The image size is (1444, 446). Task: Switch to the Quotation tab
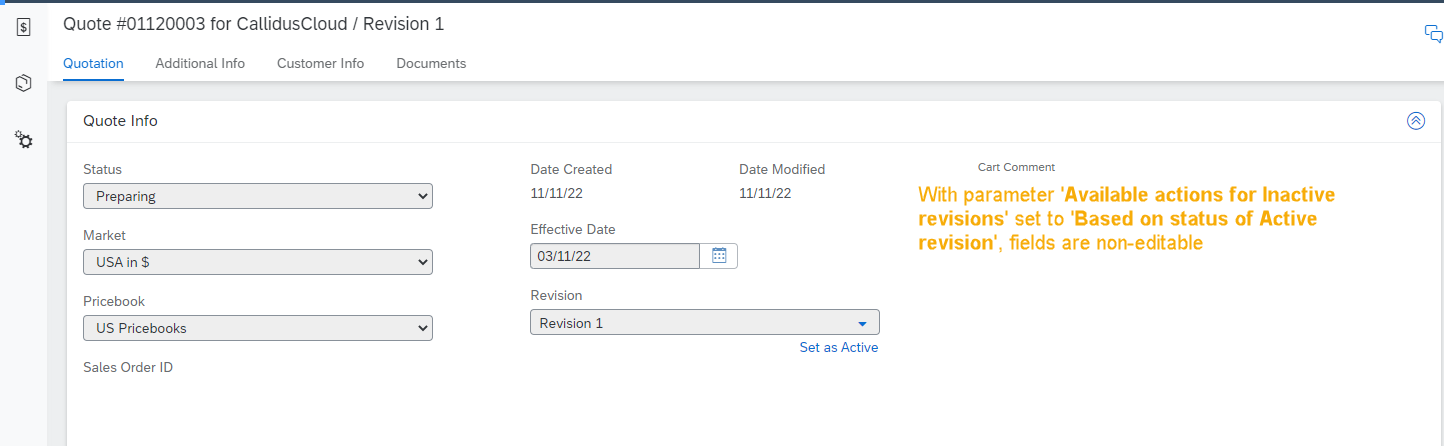(93, 63)
